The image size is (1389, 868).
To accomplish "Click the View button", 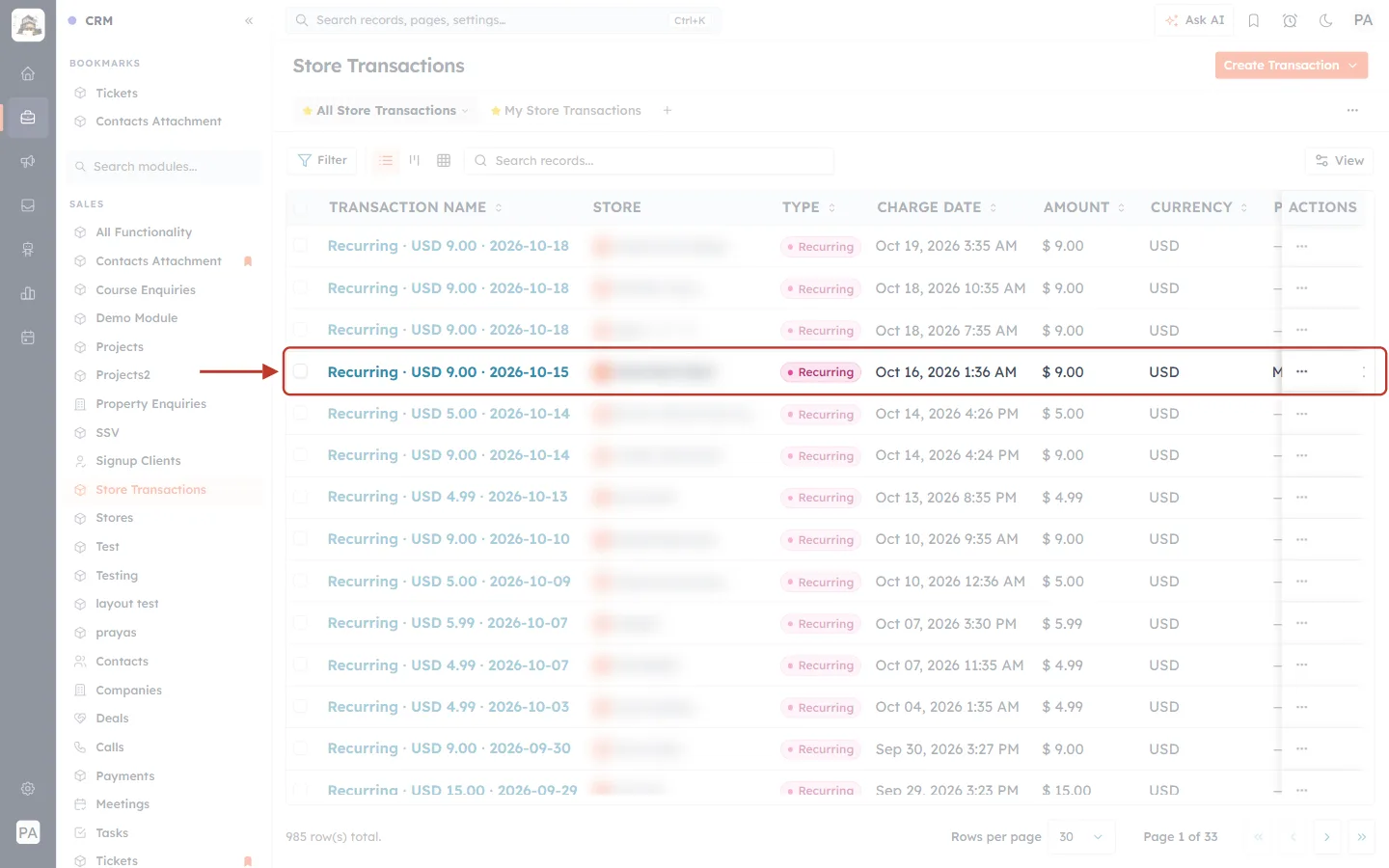I will (1340, 161).
